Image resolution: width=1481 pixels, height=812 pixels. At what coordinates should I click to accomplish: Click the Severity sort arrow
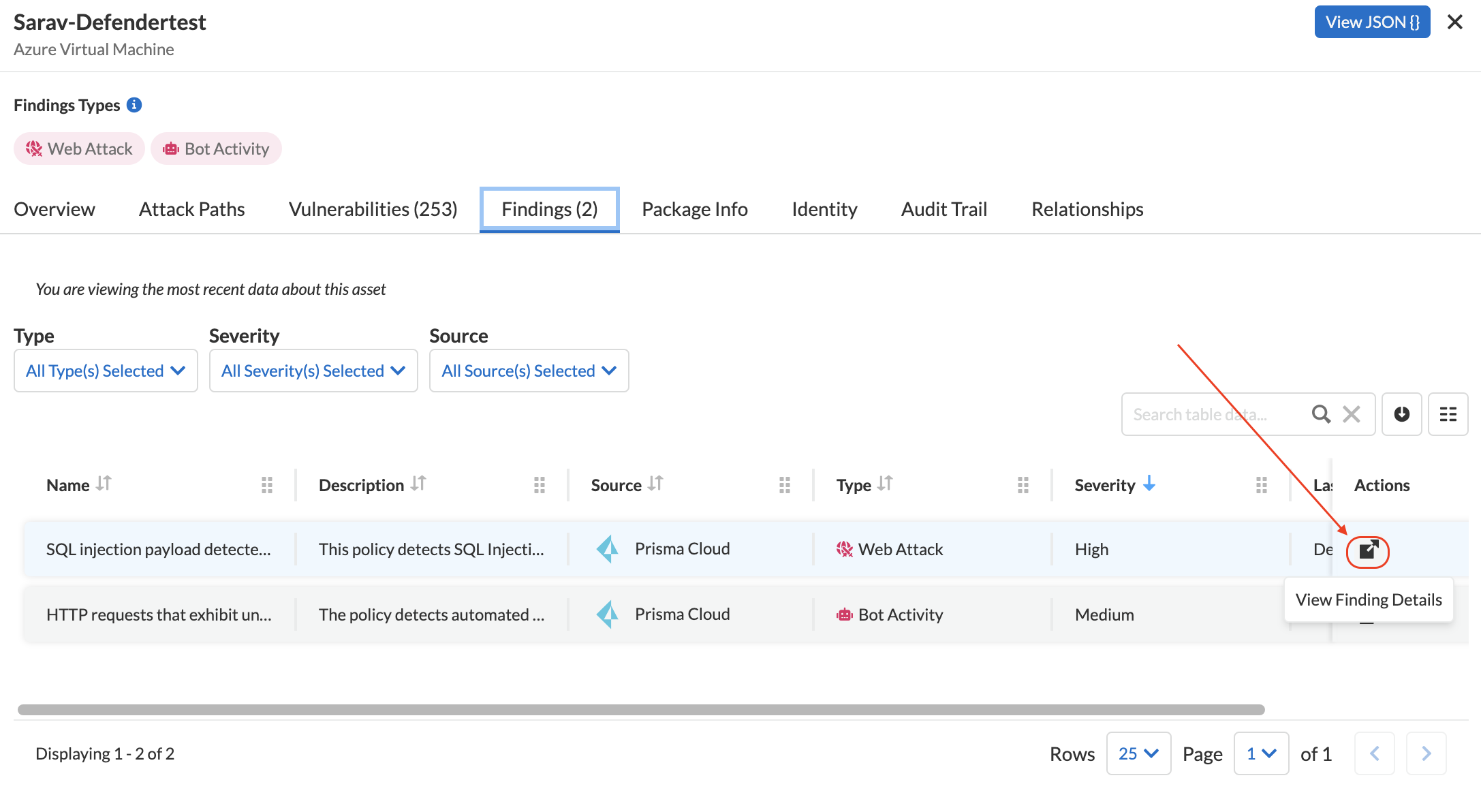(x=1149, y=484)
